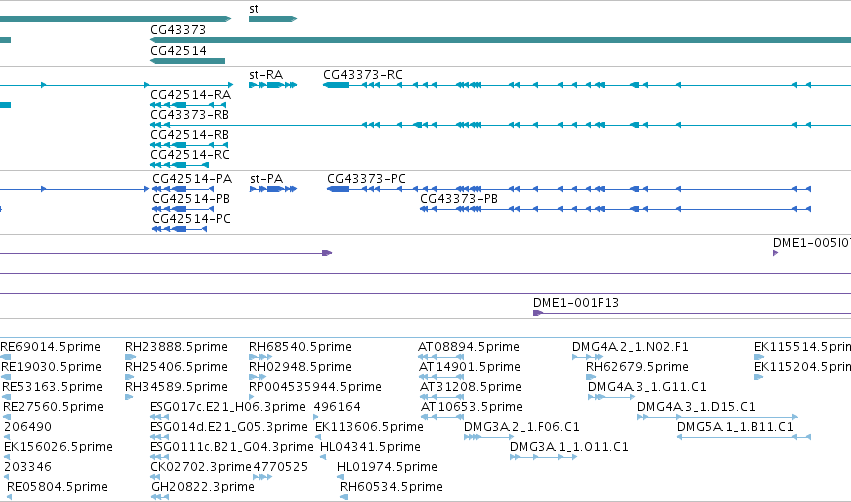
Task: Click the 206490 feature label
Action: (28, 427)
